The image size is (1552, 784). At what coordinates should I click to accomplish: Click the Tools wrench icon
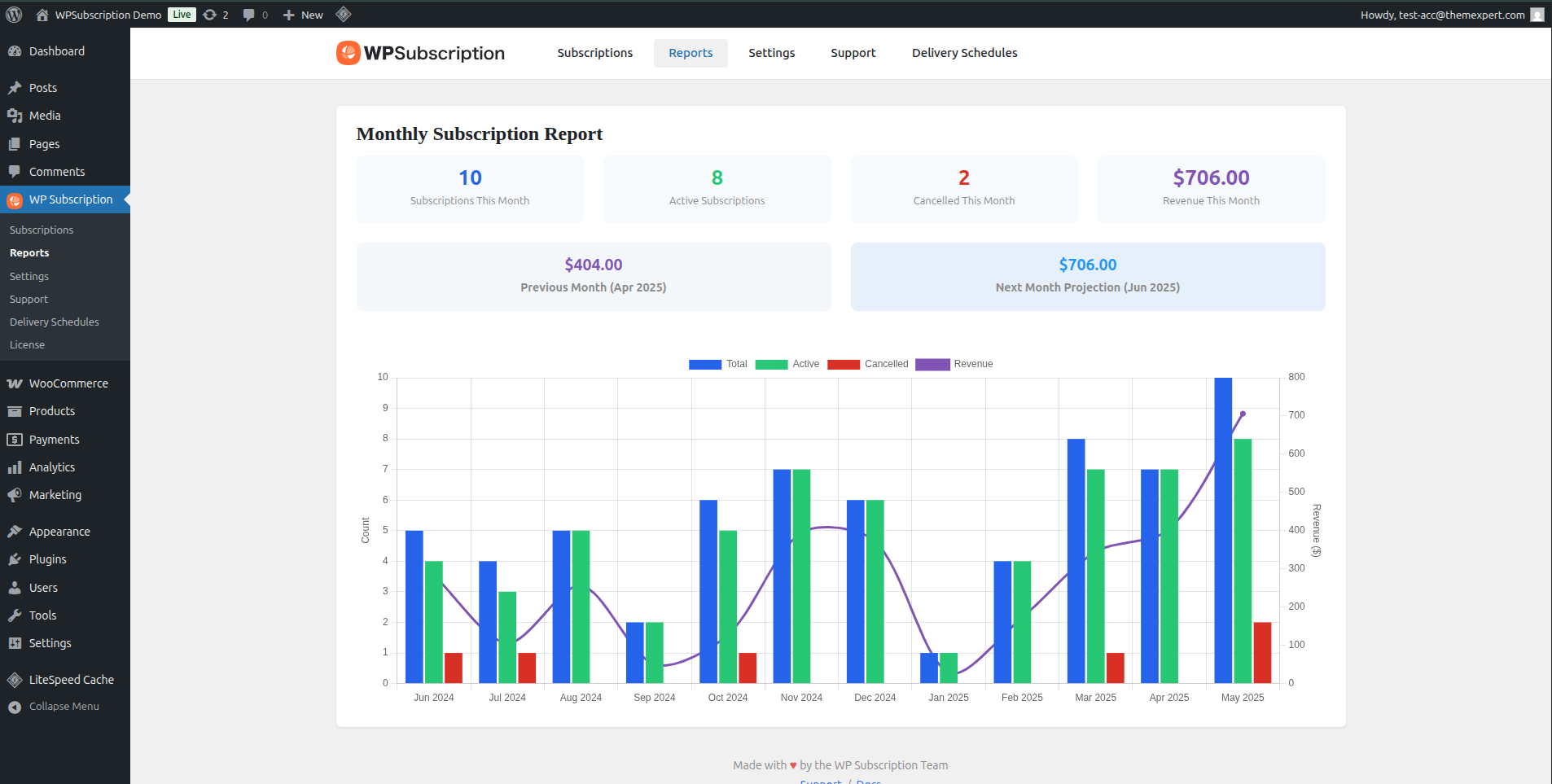[x=15, y=615]
